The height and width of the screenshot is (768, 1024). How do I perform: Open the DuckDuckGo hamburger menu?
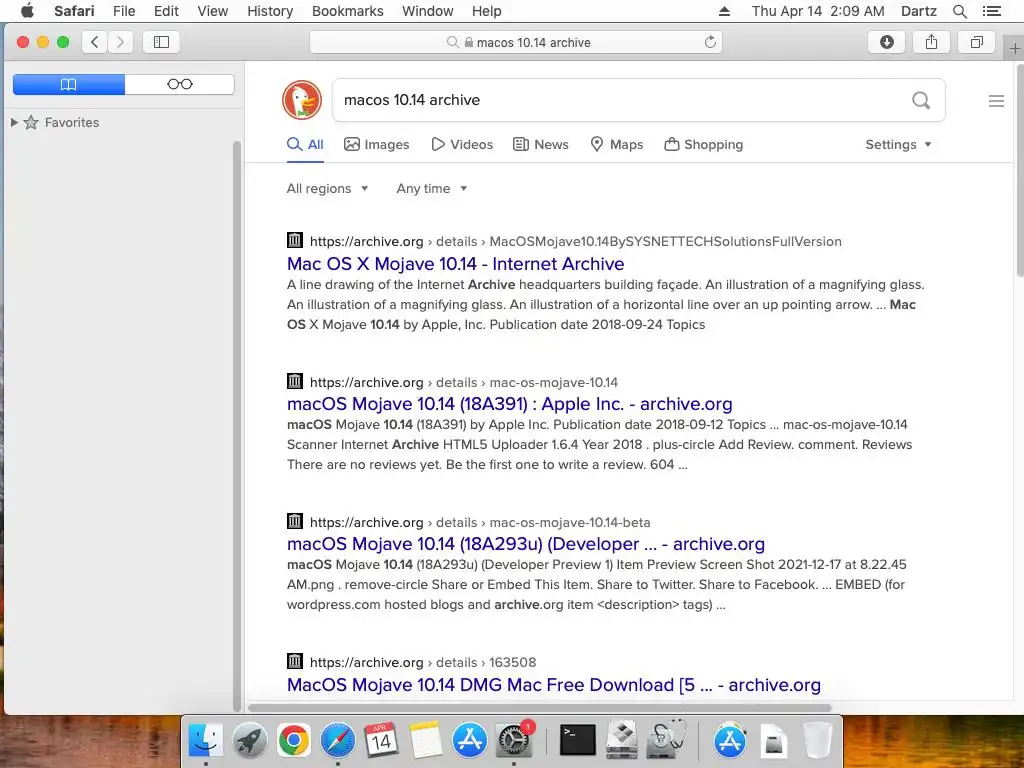click(x=996, y=101)
